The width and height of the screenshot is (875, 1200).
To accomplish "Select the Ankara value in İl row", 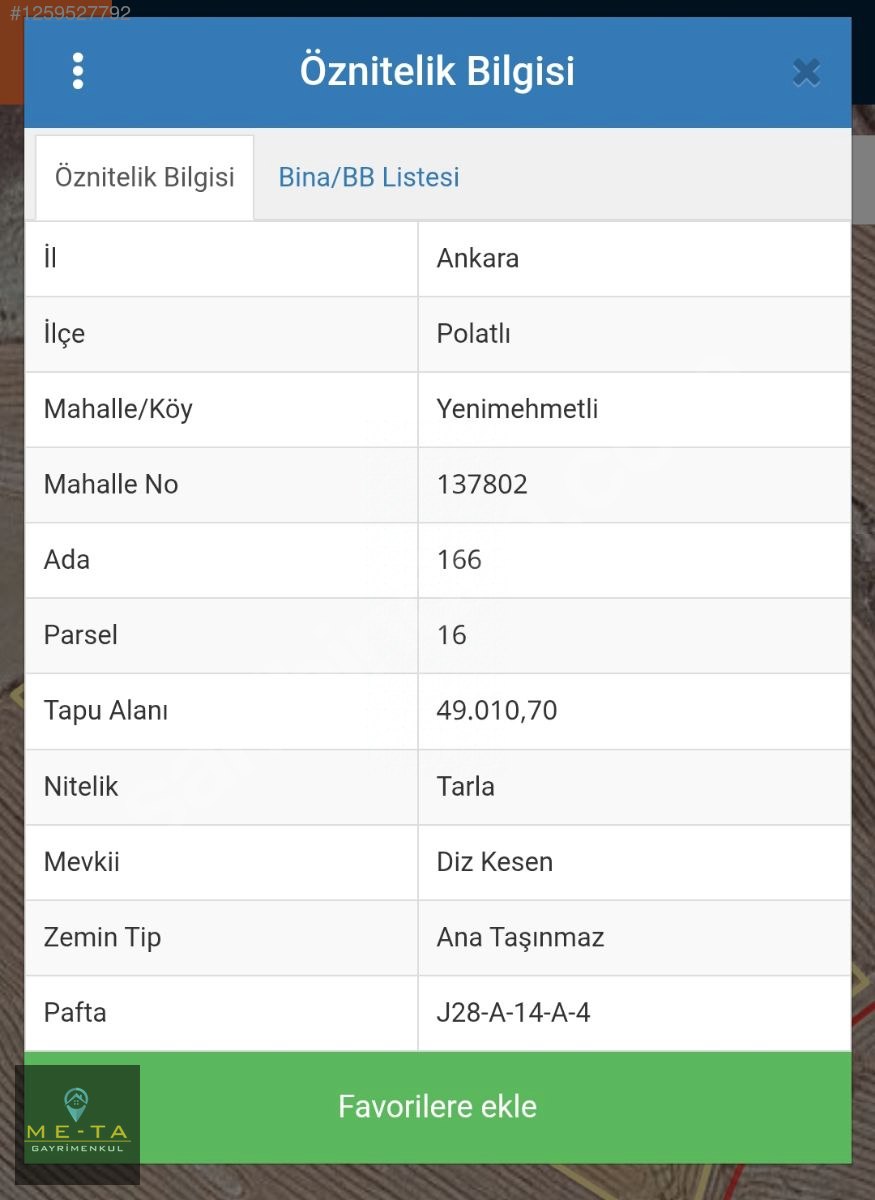I will tap(478, 259).
